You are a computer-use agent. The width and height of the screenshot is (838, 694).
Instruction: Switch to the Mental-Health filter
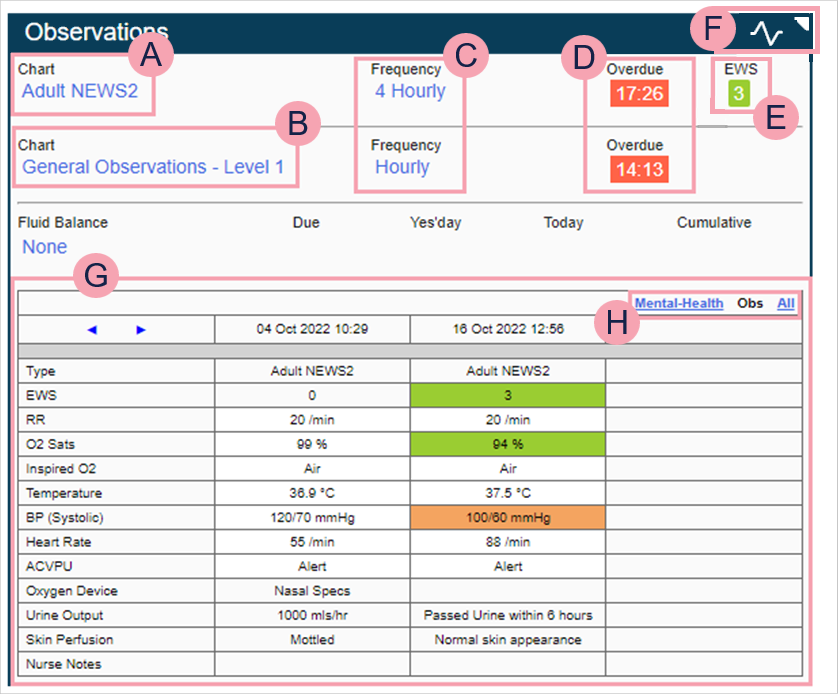click(x=679, y=303)
